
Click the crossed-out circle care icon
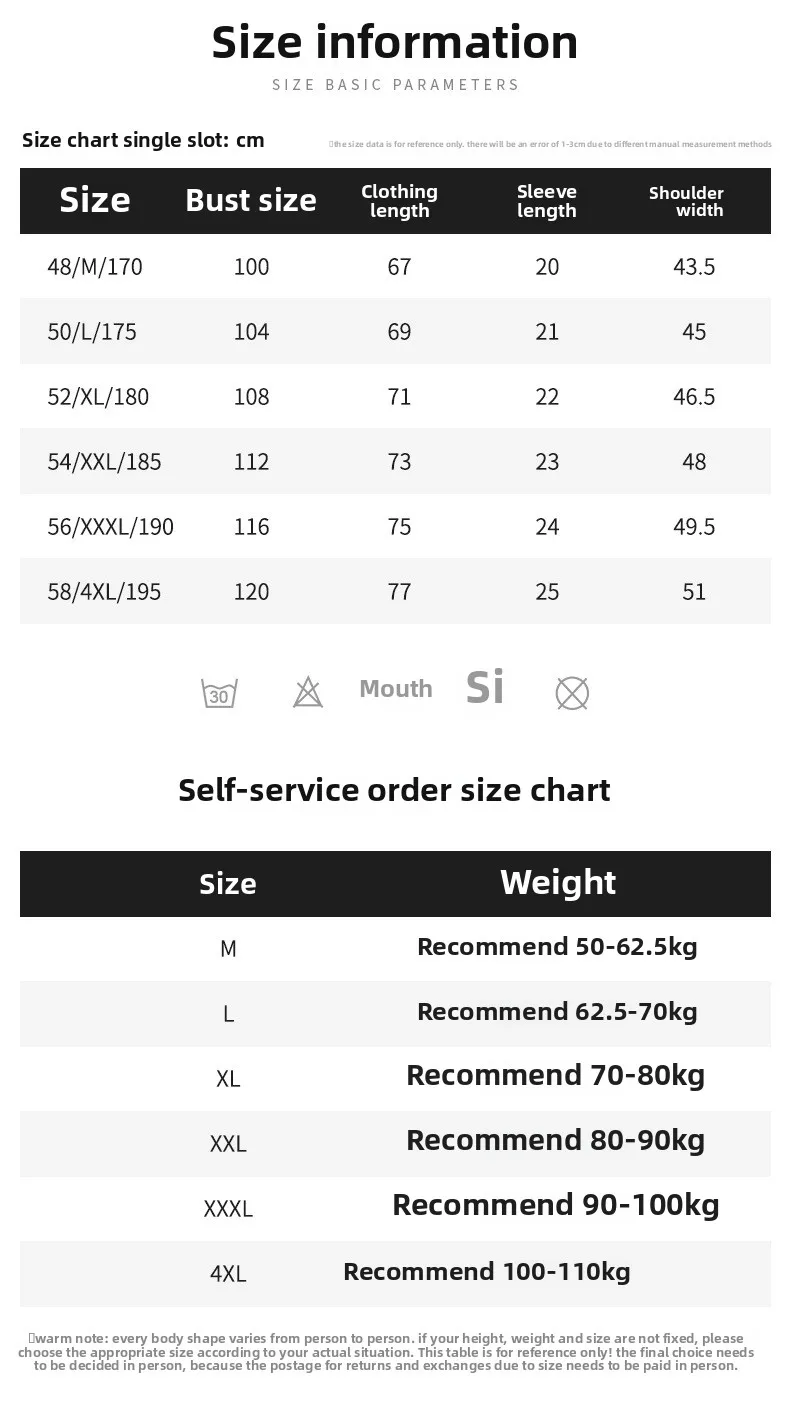tap(572, 692)
